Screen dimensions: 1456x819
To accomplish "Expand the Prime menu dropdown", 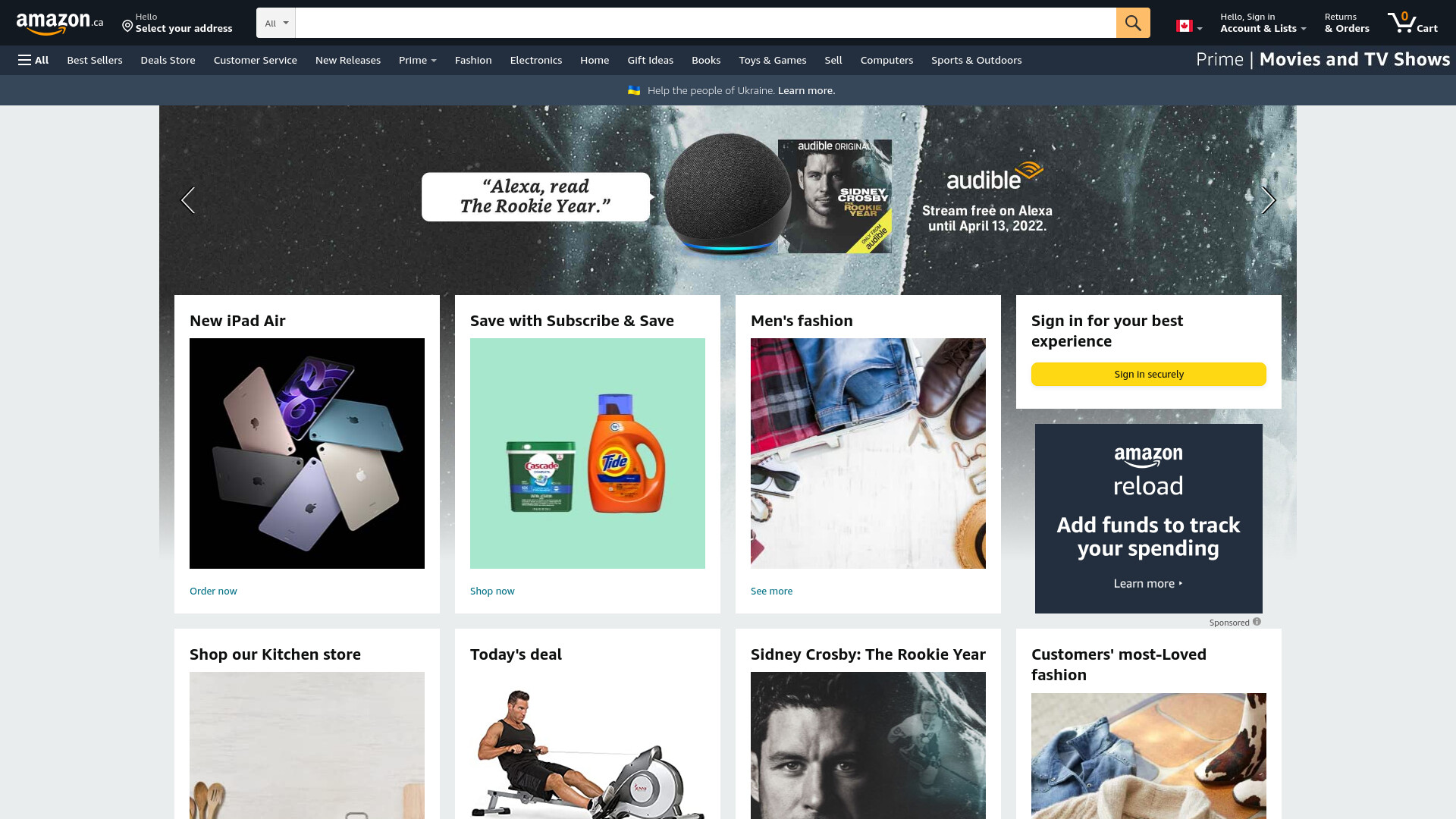I will [418, 60].
